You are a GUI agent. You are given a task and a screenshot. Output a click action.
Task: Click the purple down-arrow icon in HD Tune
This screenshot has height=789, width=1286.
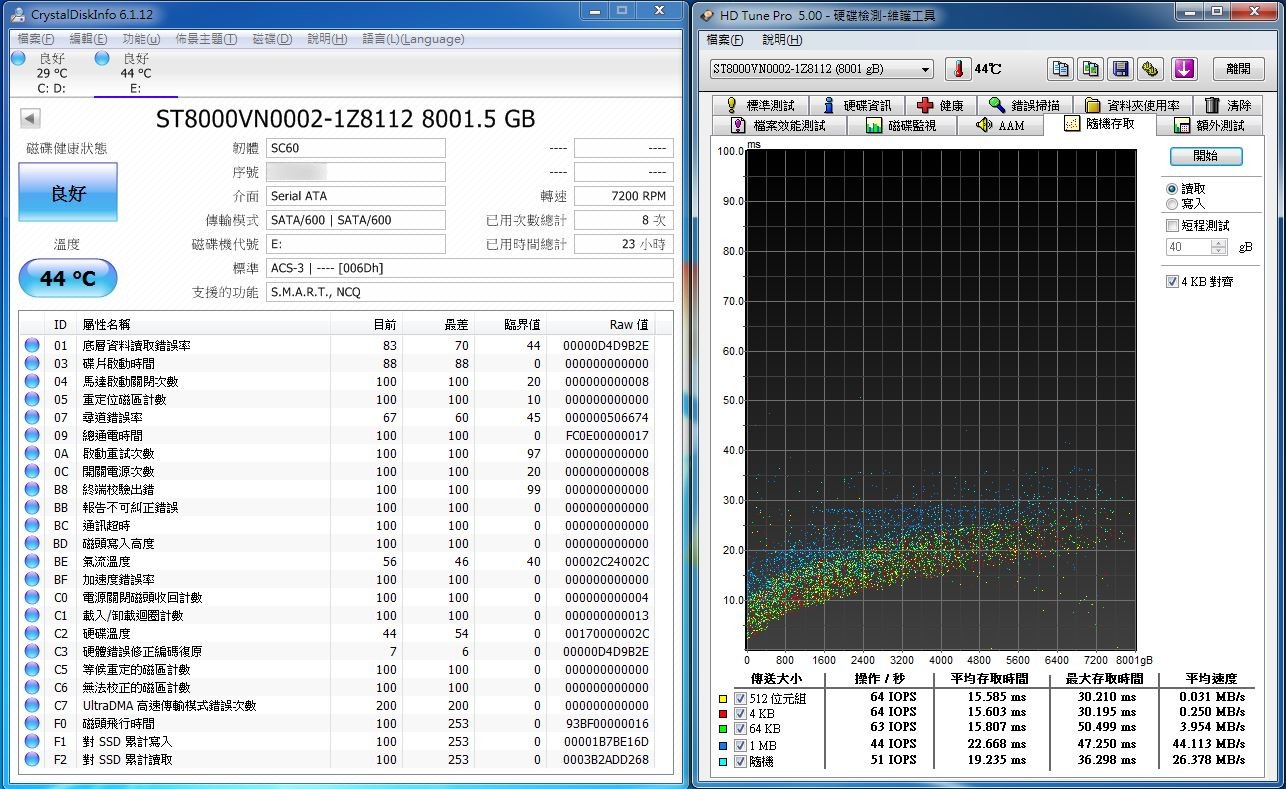(x=1184, y=69)
